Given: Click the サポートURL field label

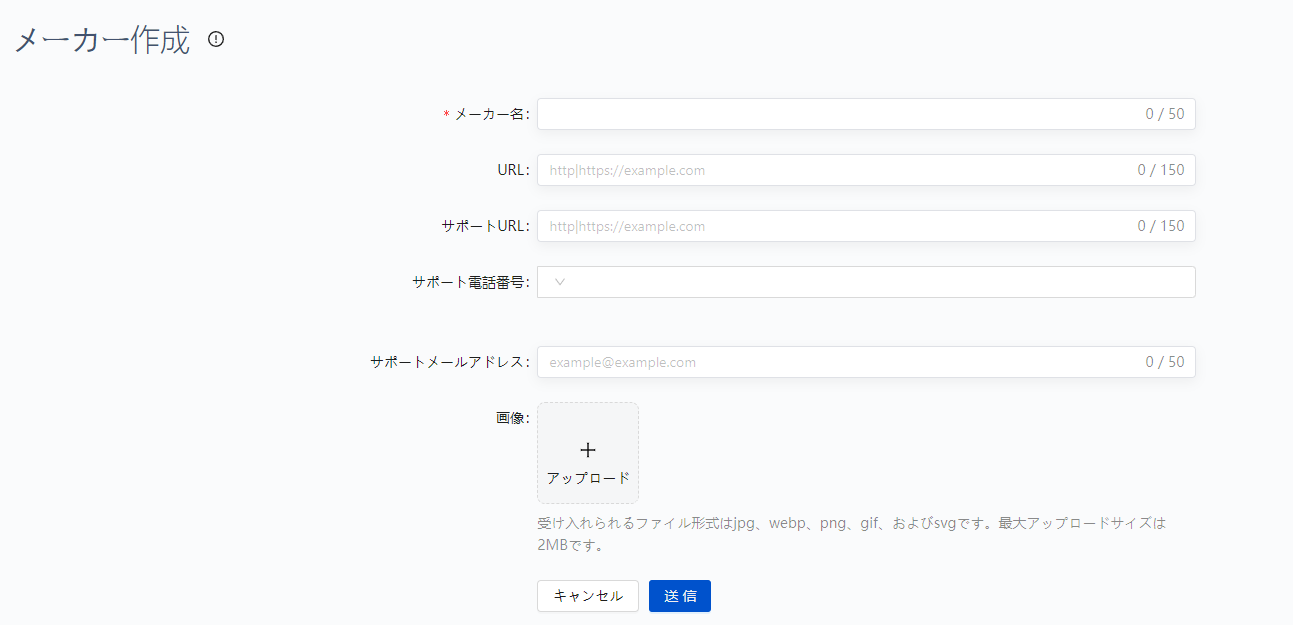Looking at the screenshot, I should 485,225.
